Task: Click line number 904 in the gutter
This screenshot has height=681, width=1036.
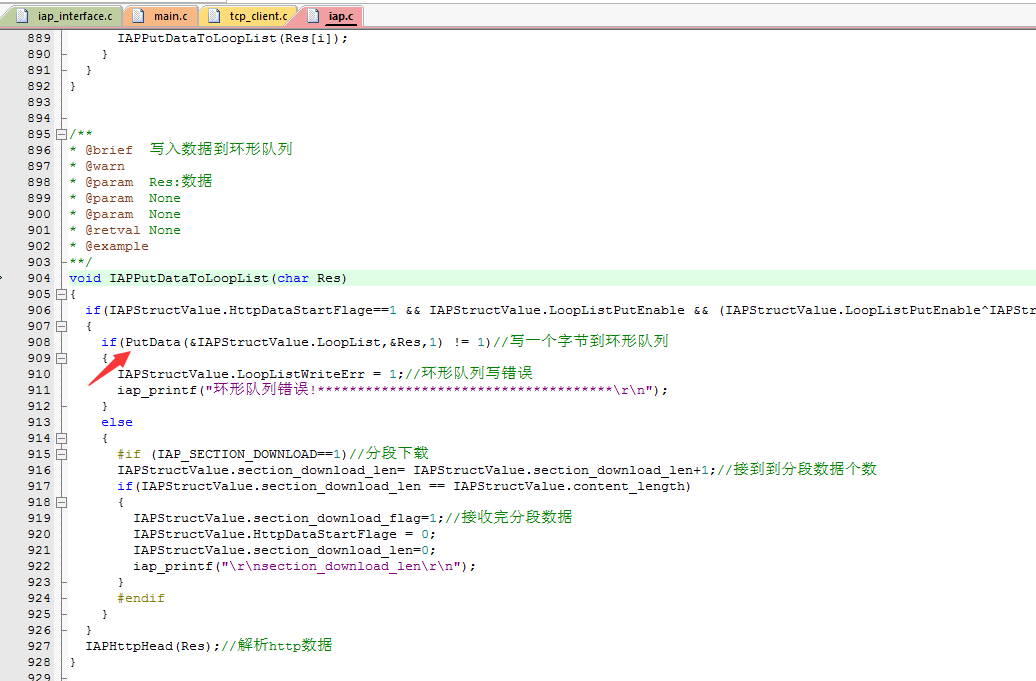Action: tap(39, 278)
